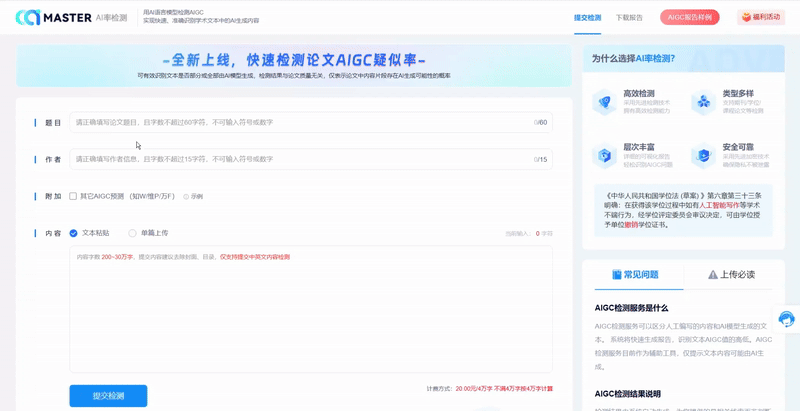Click the 福利活动 gift icon
800x411 pixels.
pyautogui.click(x=746, y=17)
